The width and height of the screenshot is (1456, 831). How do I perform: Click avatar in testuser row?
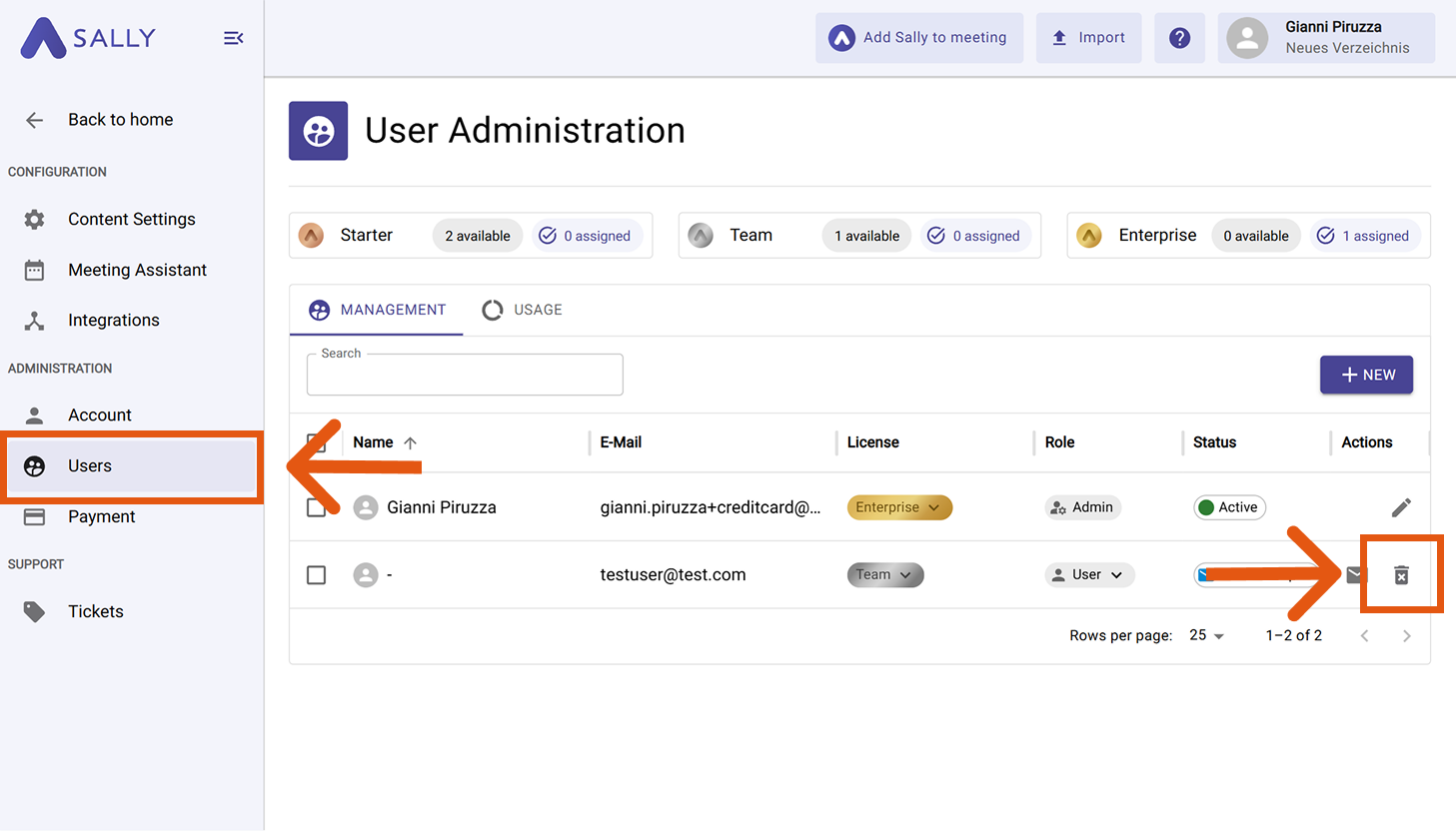pyautogui.click(x=366, y=575)
